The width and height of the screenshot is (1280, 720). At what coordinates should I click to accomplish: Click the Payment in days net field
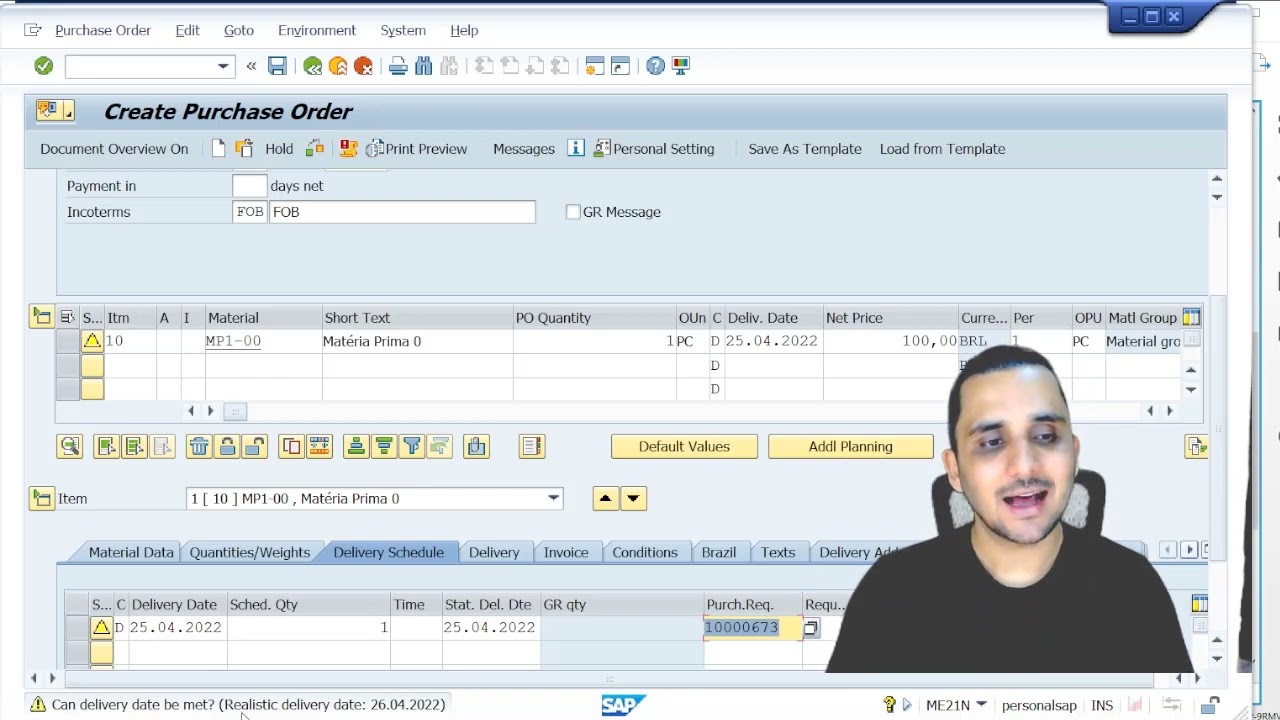click(x=249, y=186)
